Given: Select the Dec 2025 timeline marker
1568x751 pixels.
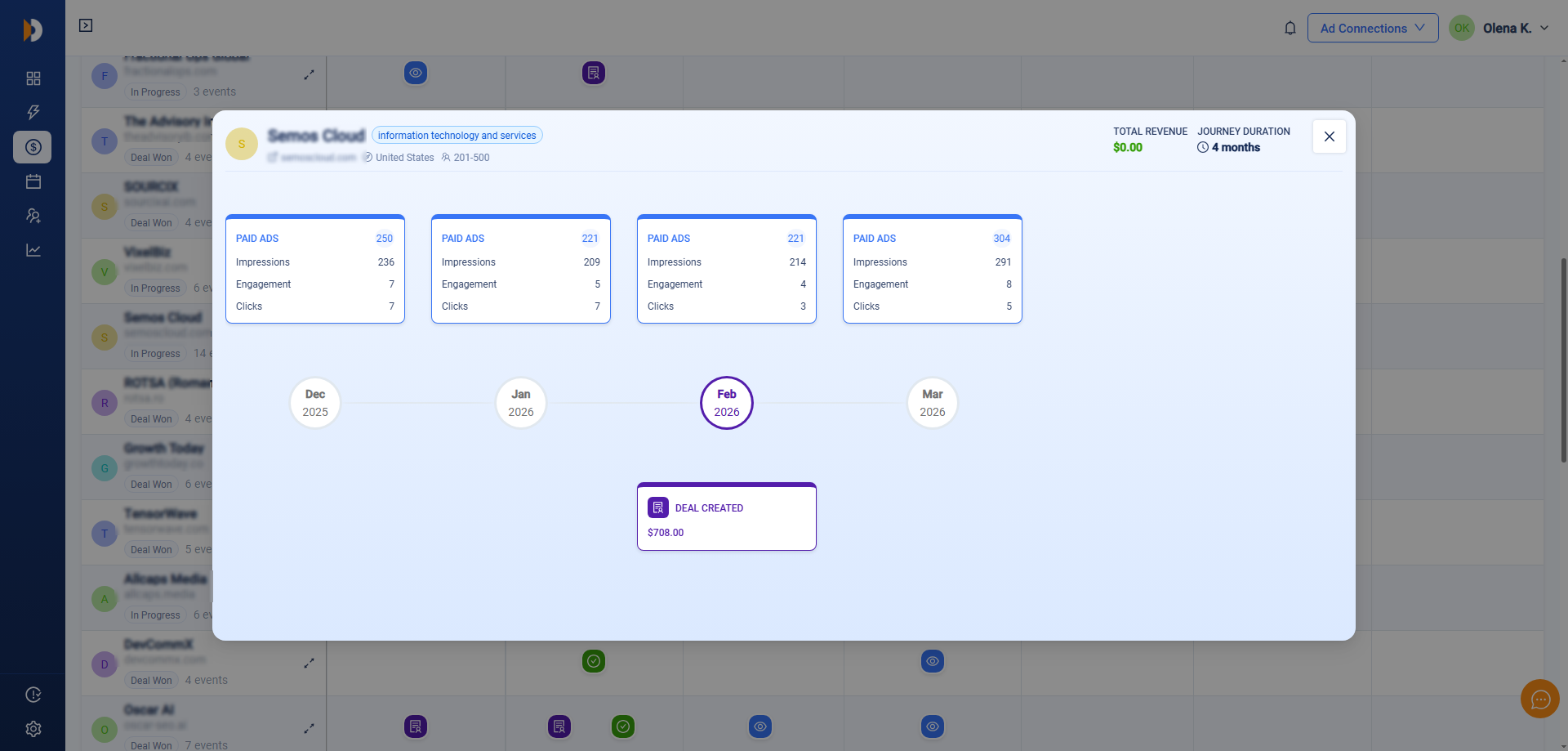Looking at the screenshot, I should click(x=315, y=403).
